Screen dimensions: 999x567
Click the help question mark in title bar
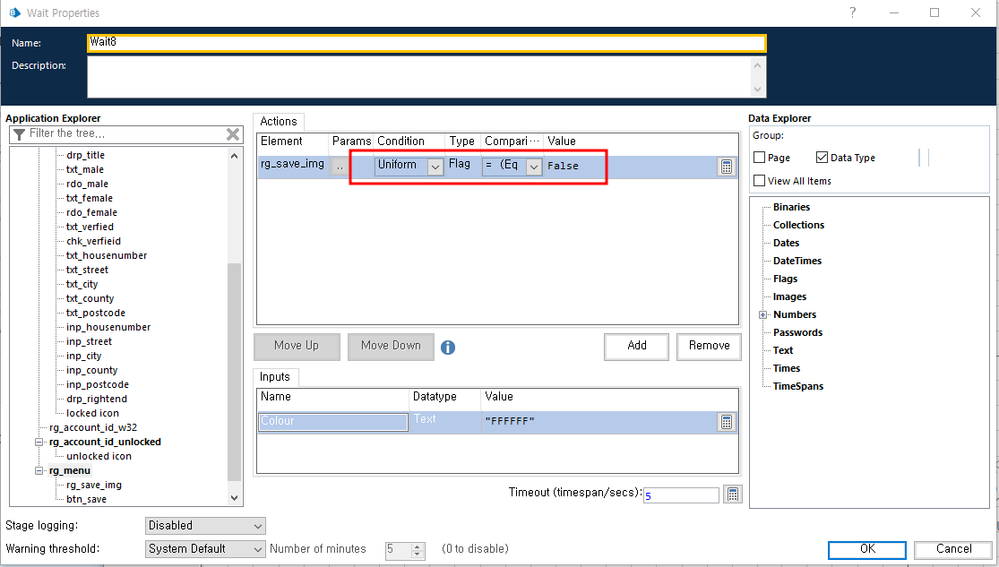(852, 13)
